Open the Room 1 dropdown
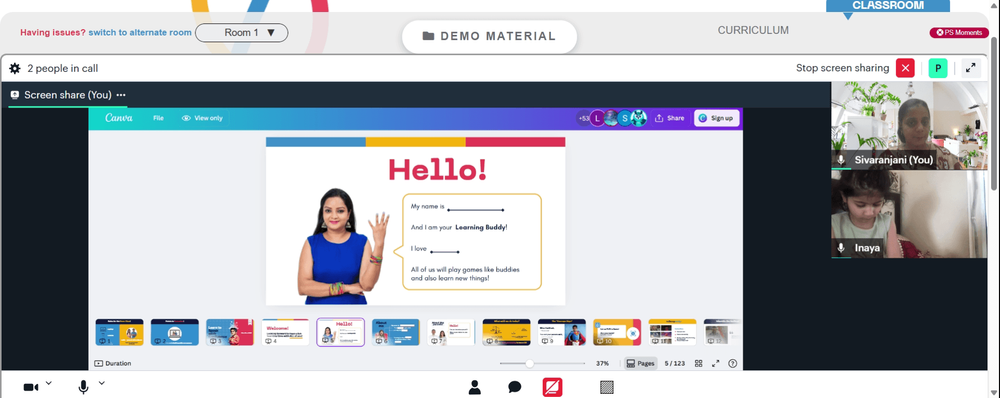1000x398 pixels. [x=242, y=33]
